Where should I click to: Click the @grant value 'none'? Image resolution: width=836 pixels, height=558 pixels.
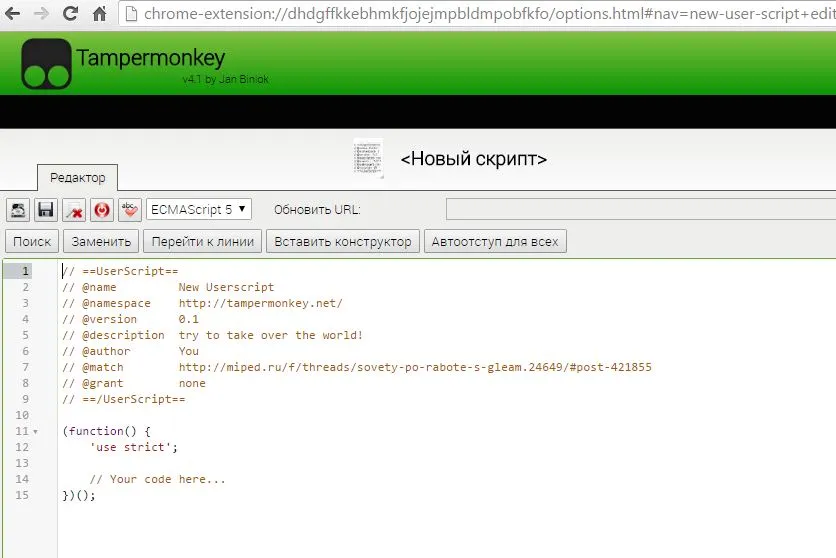(x=192, y=383)
